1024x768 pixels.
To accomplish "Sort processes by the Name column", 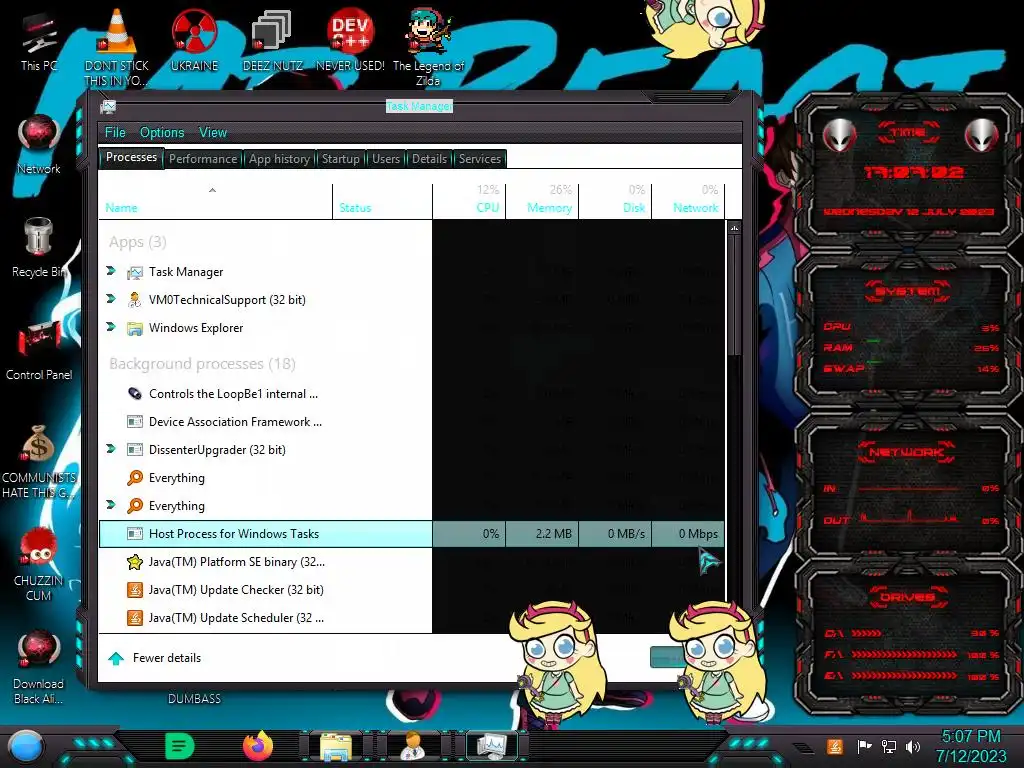I will 216,201.
